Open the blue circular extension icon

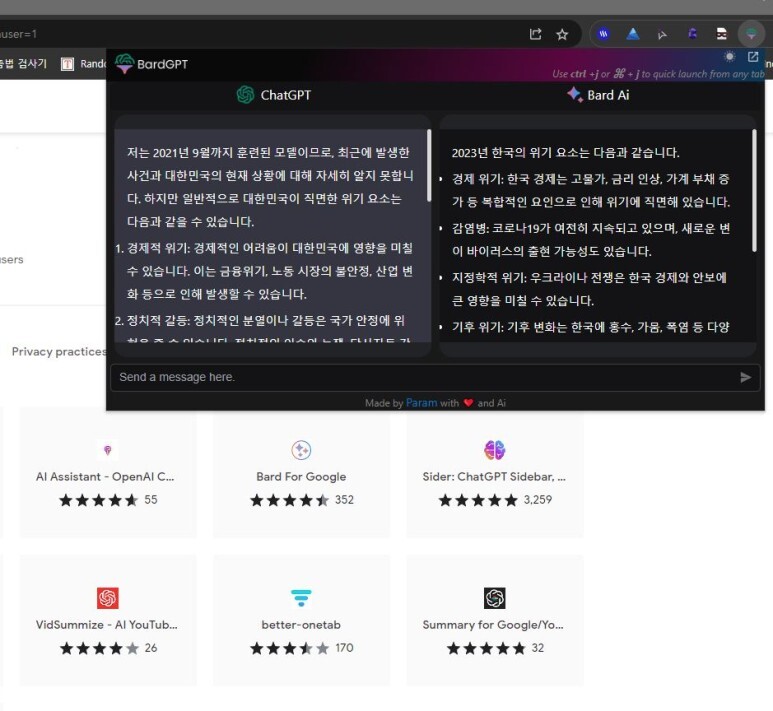[603, 34]
